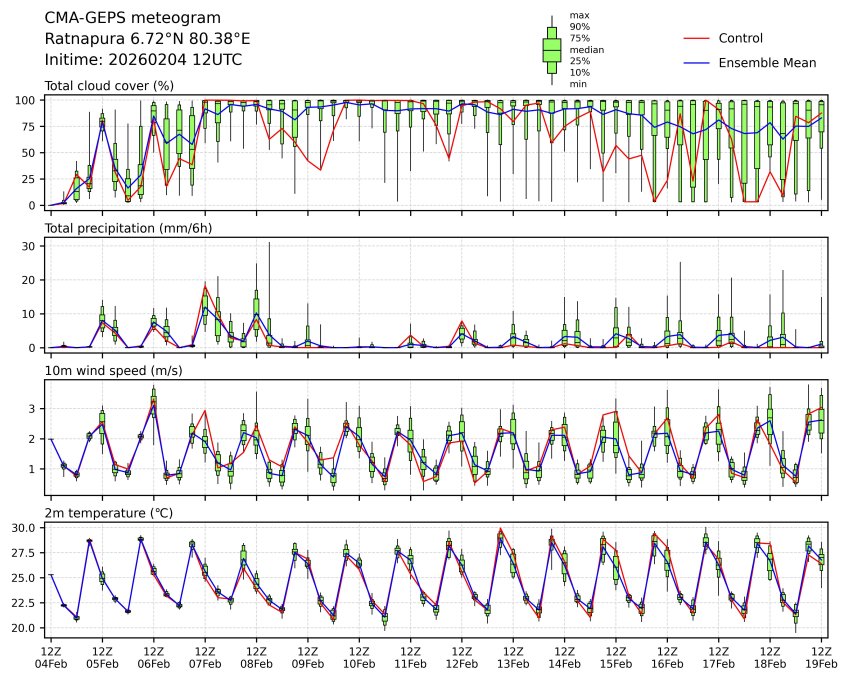Click the blue Ensemble Mean legend line
This screenshot has width=849, height=681.
696,62
